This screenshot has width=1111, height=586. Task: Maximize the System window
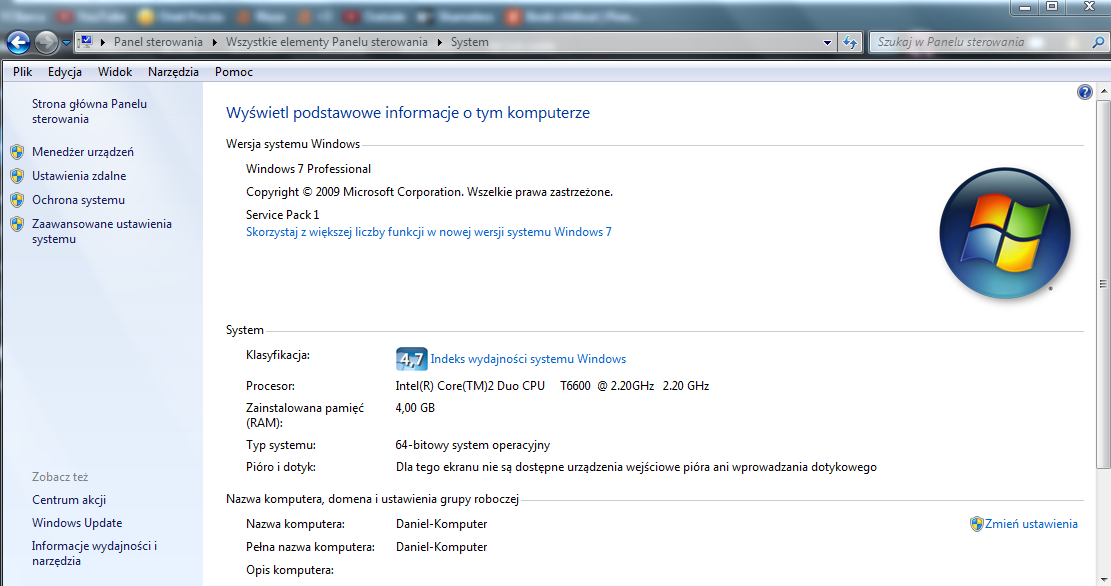pos(1052,6)
